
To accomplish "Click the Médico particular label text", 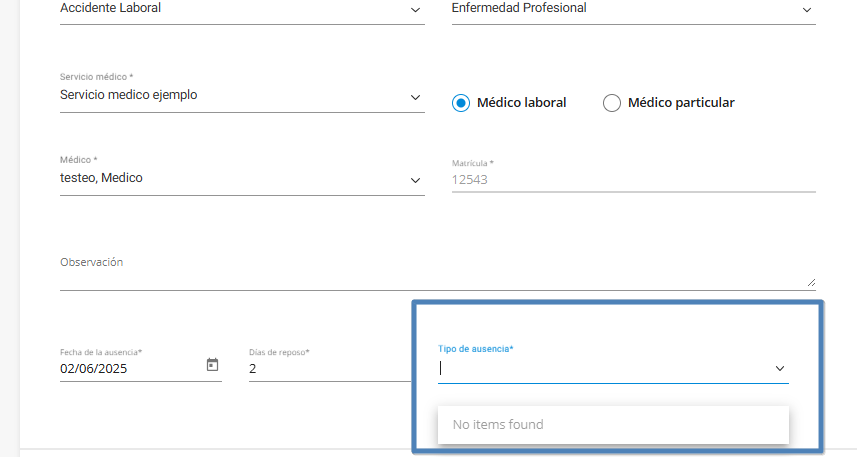I will [x=681, y=103].
